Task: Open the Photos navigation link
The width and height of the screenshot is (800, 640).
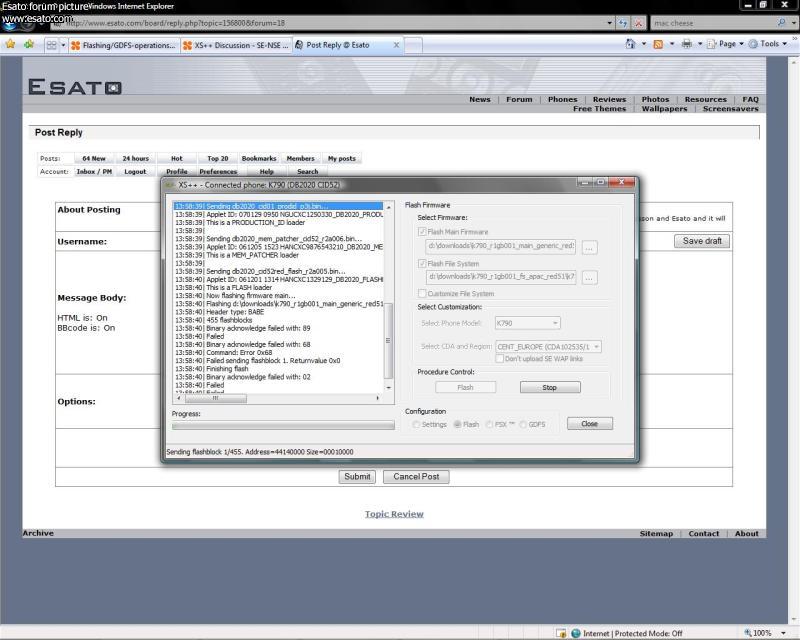Action: (655, 100)
